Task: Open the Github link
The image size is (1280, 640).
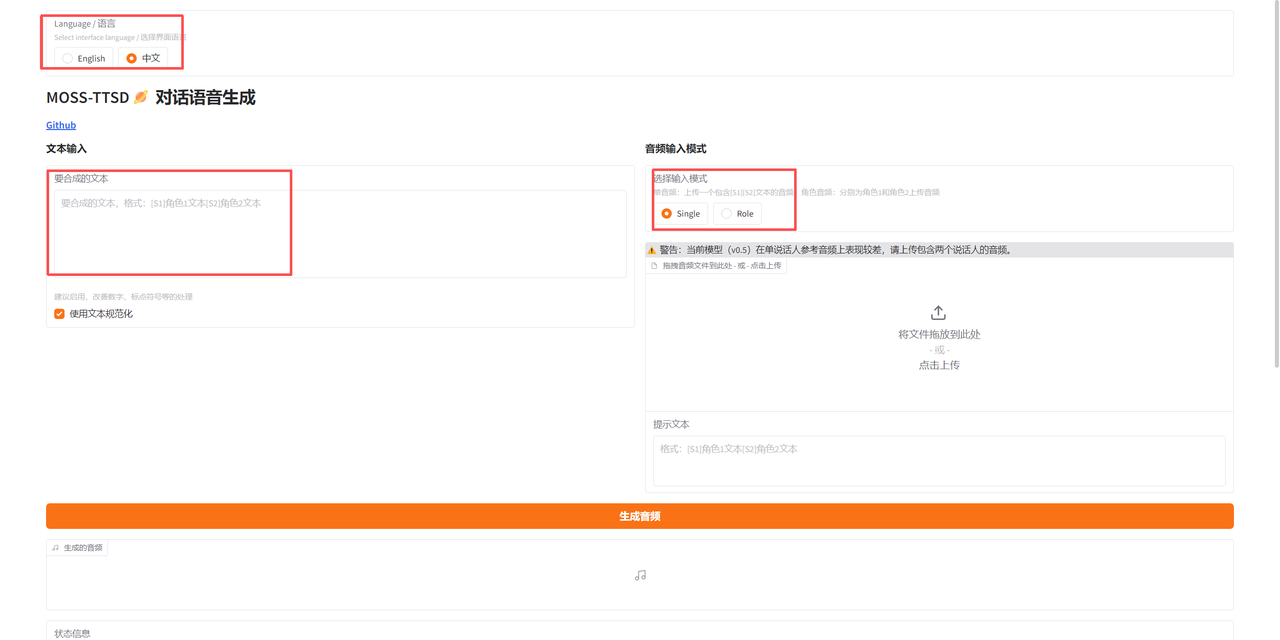Action: pos(61,125)
